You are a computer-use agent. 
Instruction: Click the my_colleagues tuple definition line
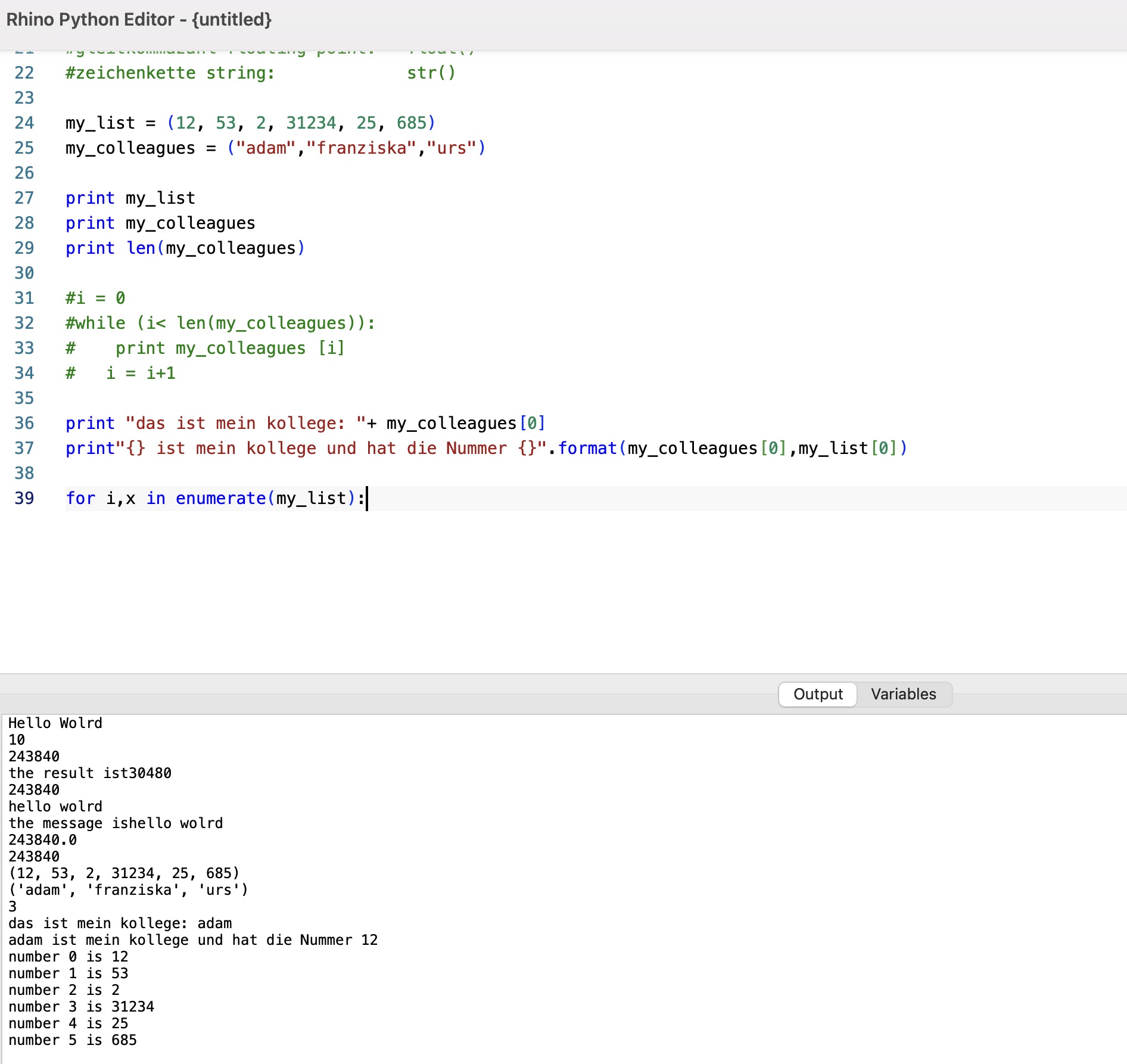coord(274,148)
